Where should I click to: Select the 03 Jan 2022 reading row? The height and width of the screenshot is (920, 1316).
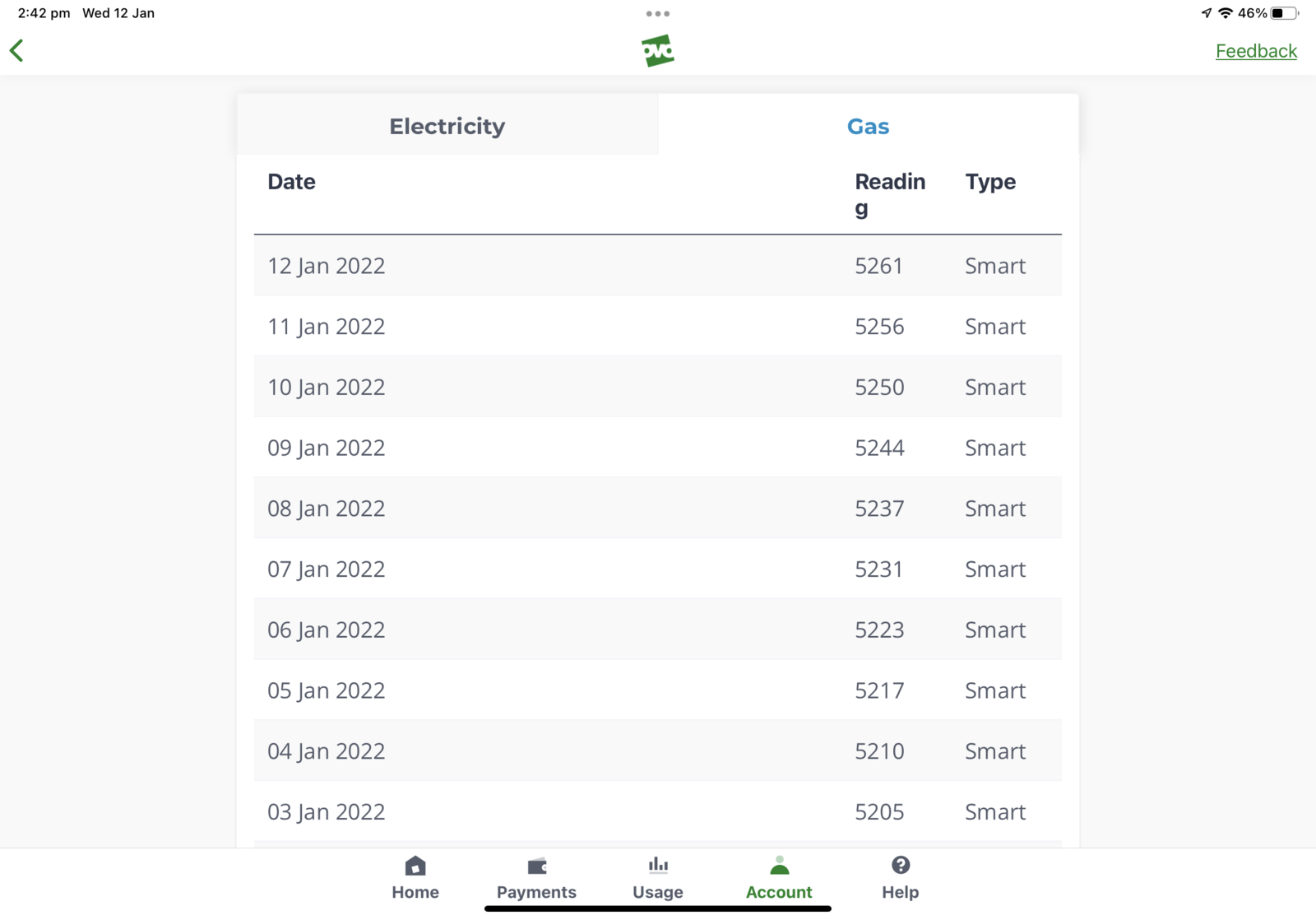coord(657,812)
